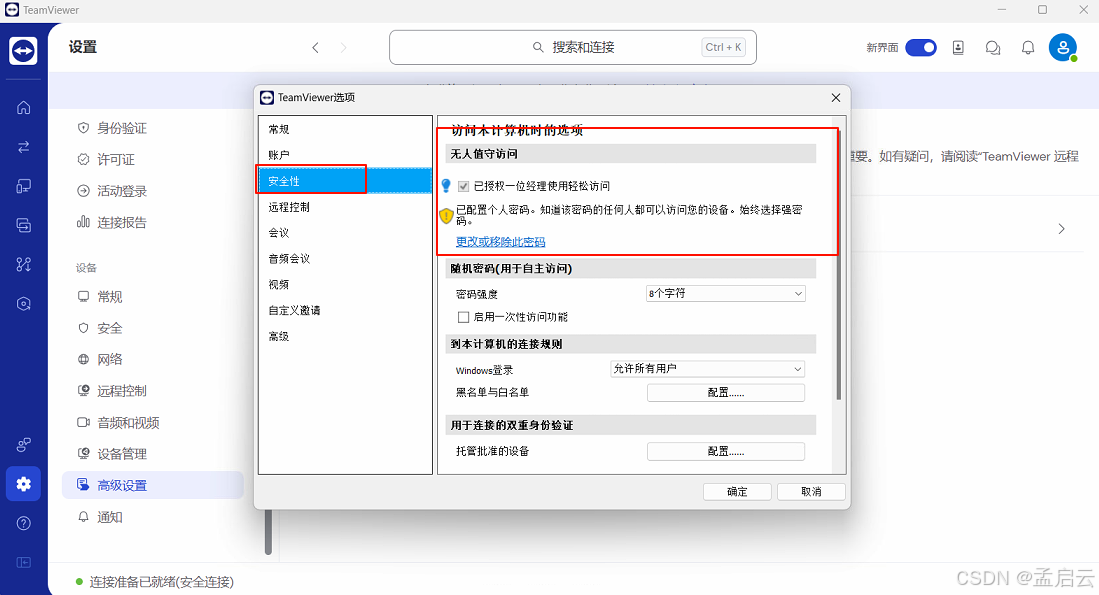Click 连接准备已就绪 status text

[161, 582]
